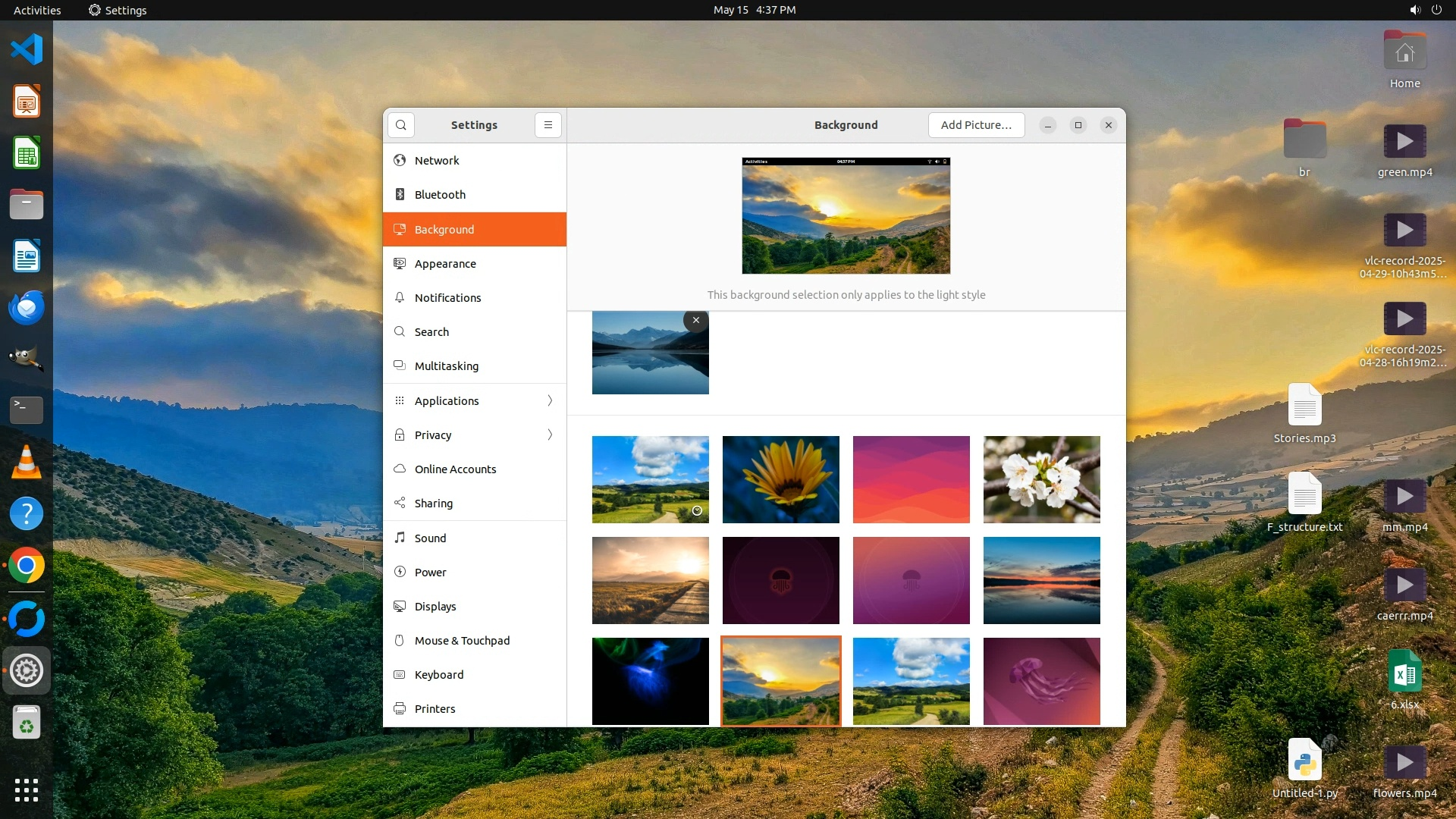Switch to the Notifications panel
1456x819 pixels.
pos(447,298)
